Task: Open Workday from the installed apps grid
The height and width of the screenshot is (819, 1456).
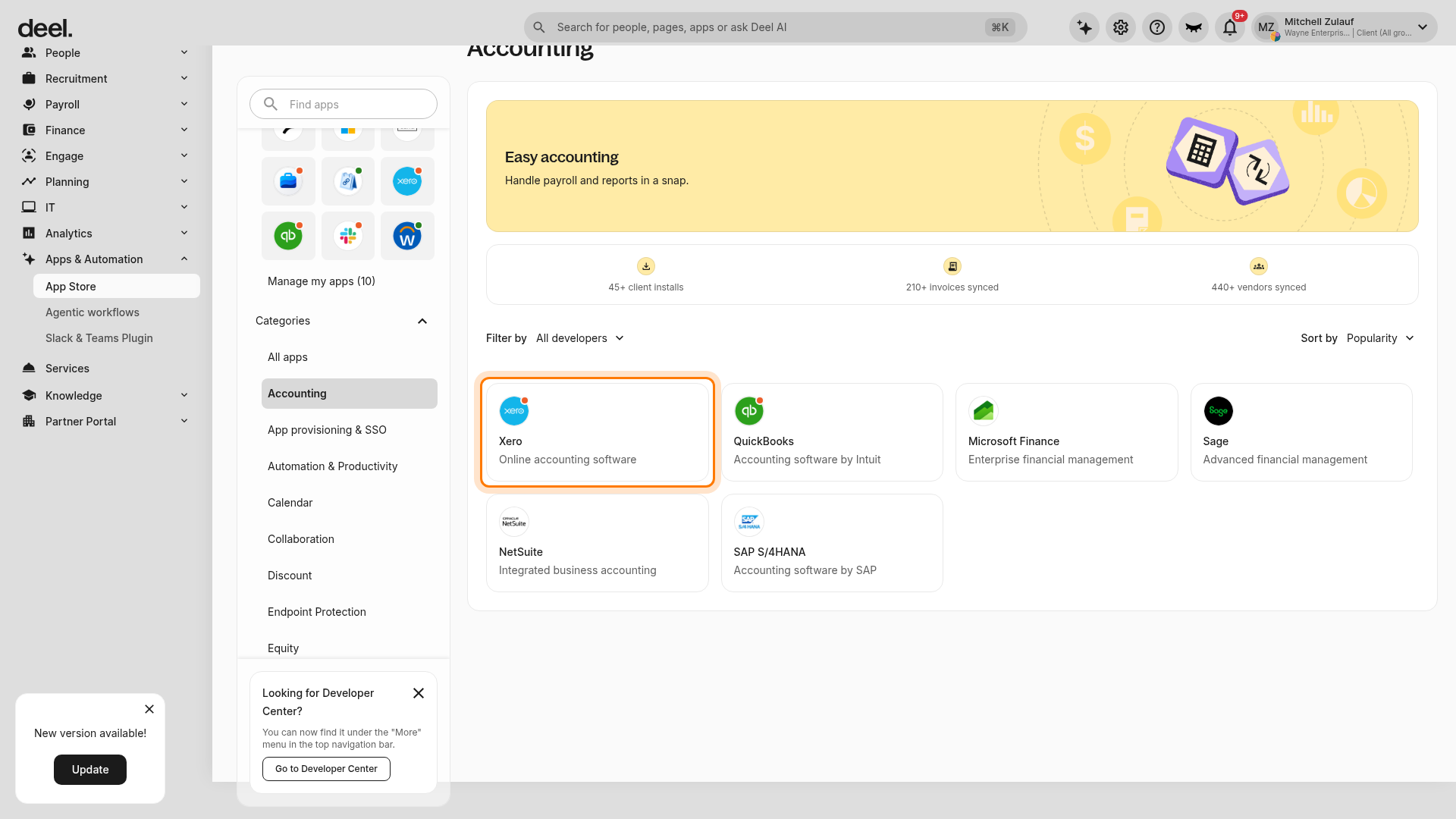Action: point(407,236)
